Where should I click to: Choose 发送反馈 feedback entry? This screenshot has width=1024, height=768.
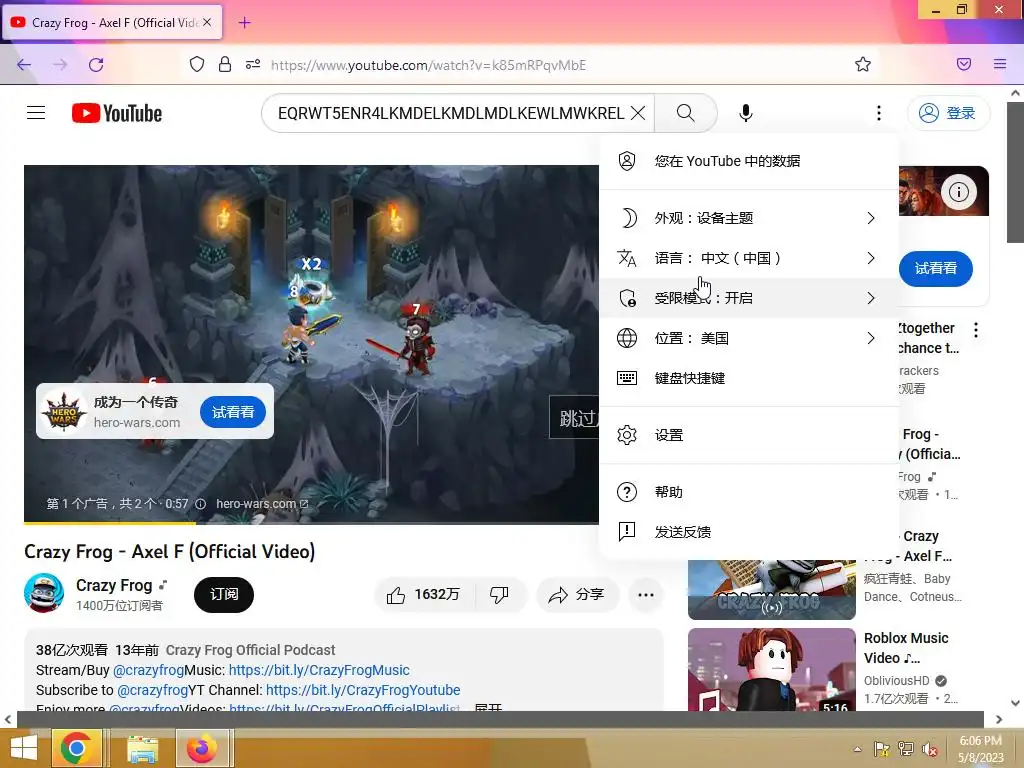(x=749, y=532)
